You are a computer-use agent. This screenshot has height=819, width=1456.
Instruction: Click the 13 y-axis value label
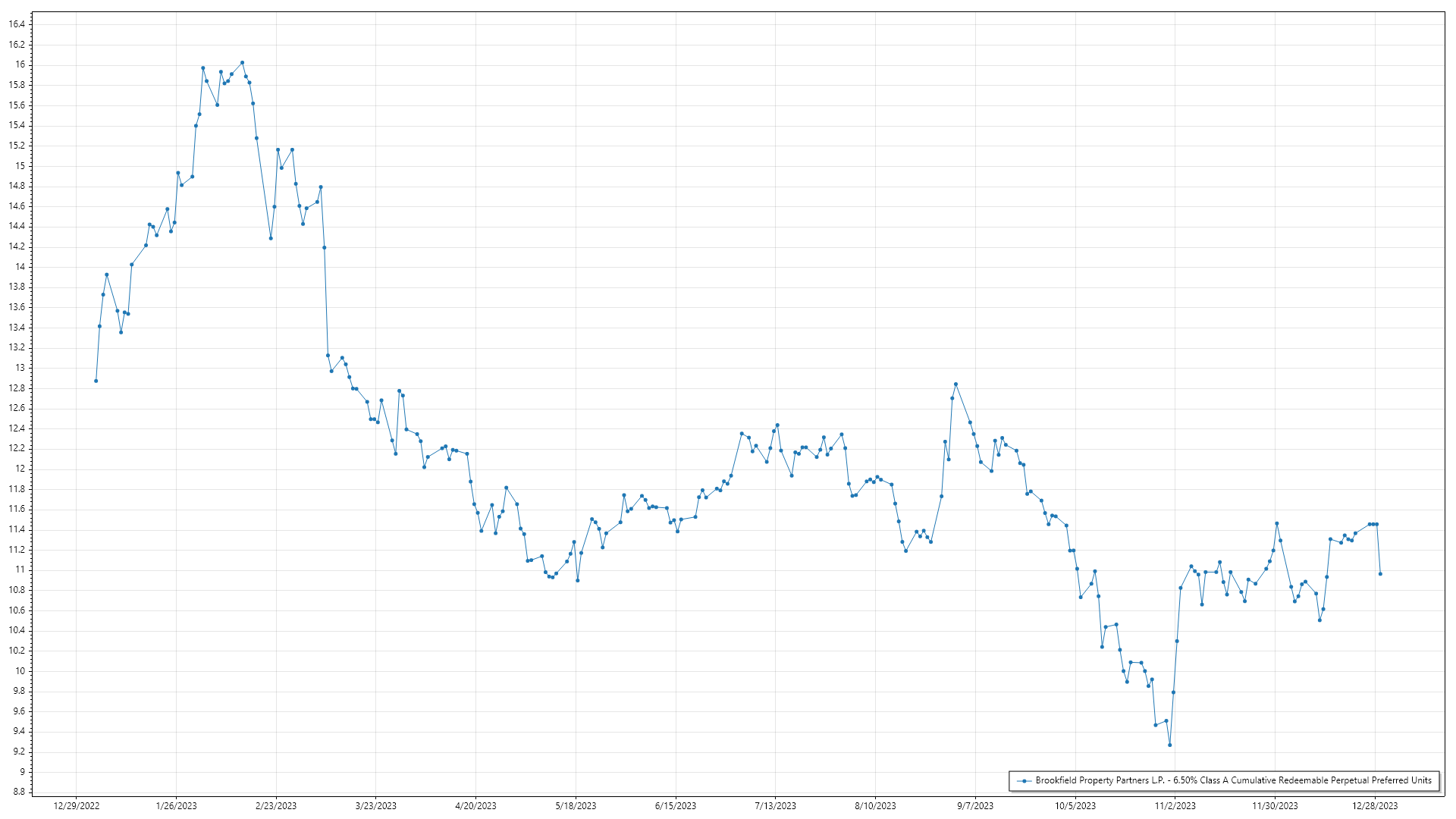[20, 368]
